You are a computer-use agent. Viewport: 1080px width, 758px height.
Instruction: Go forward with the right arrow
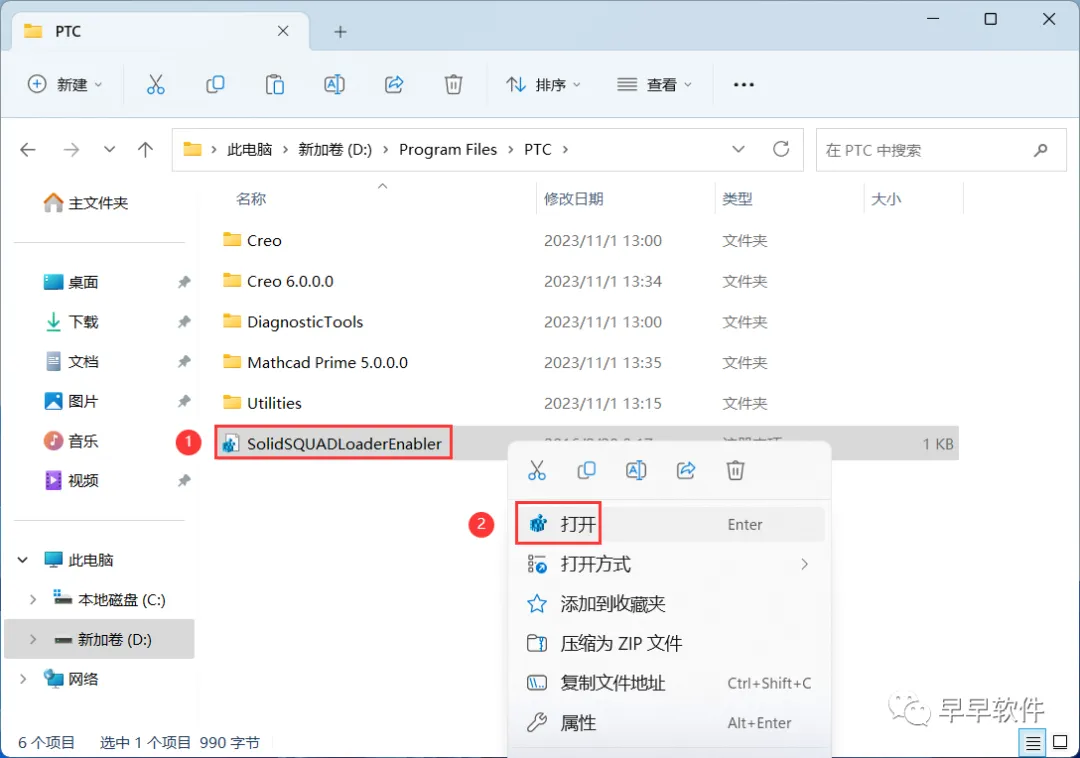pos(72,149)
